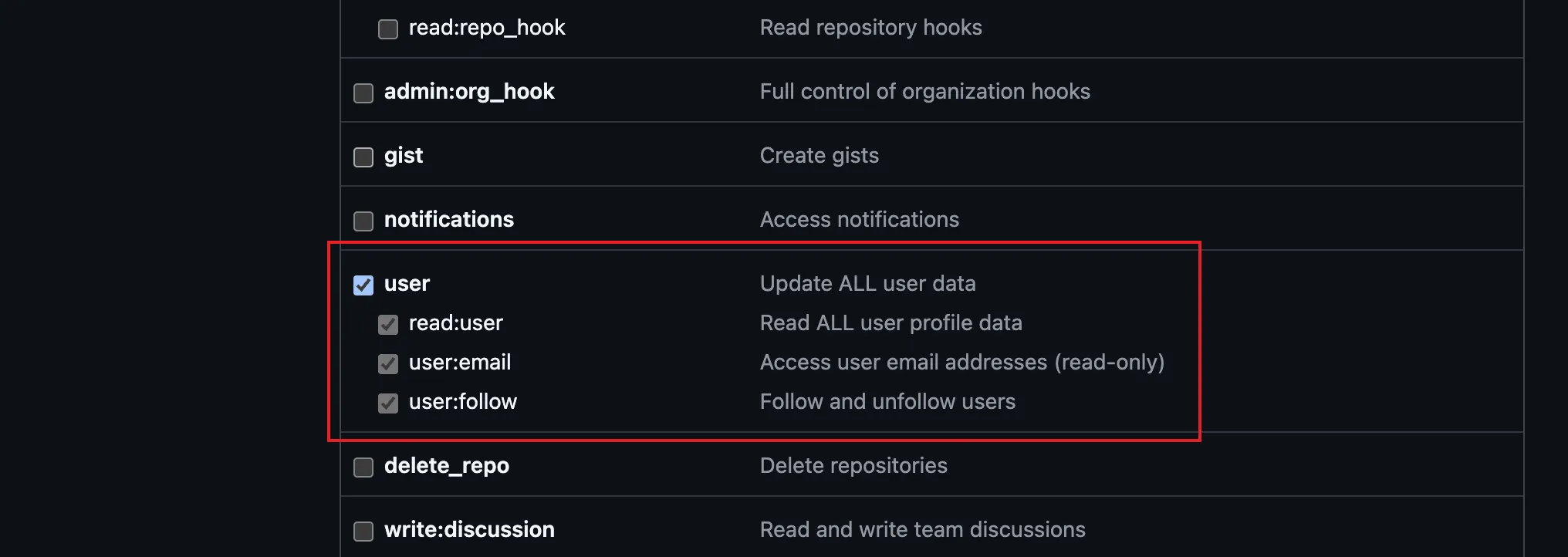Screen dimensions: 1568x557
Task: Click the bold "delete_repo" label text
Action: (x=447, y=466)
